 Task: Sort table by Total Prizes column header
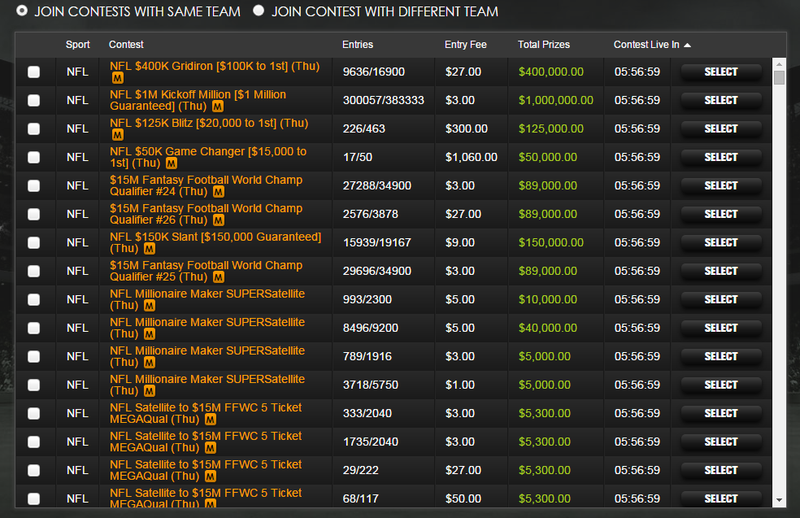[544, 45]
